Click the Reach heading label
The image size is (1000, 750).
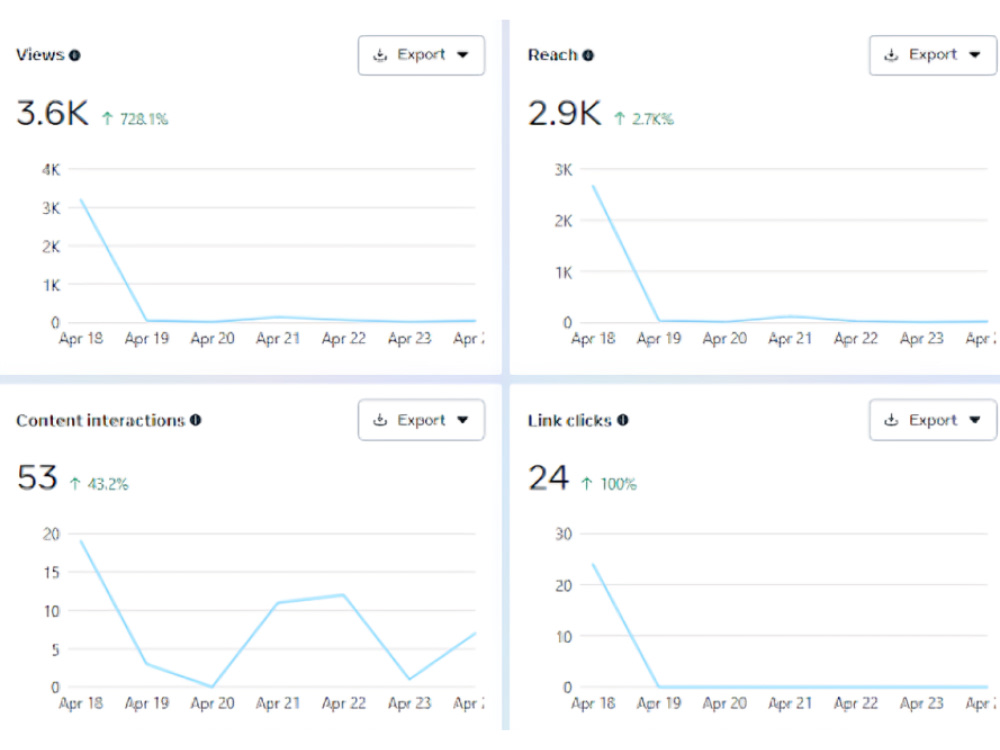coord(552,55)
